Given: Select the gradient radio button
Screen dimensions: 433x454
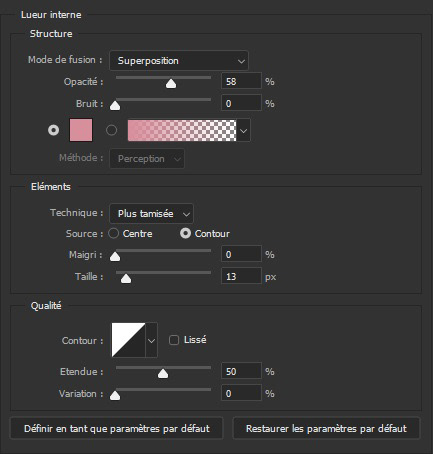Looking at the screenshot, I should [x=112, y=130].
